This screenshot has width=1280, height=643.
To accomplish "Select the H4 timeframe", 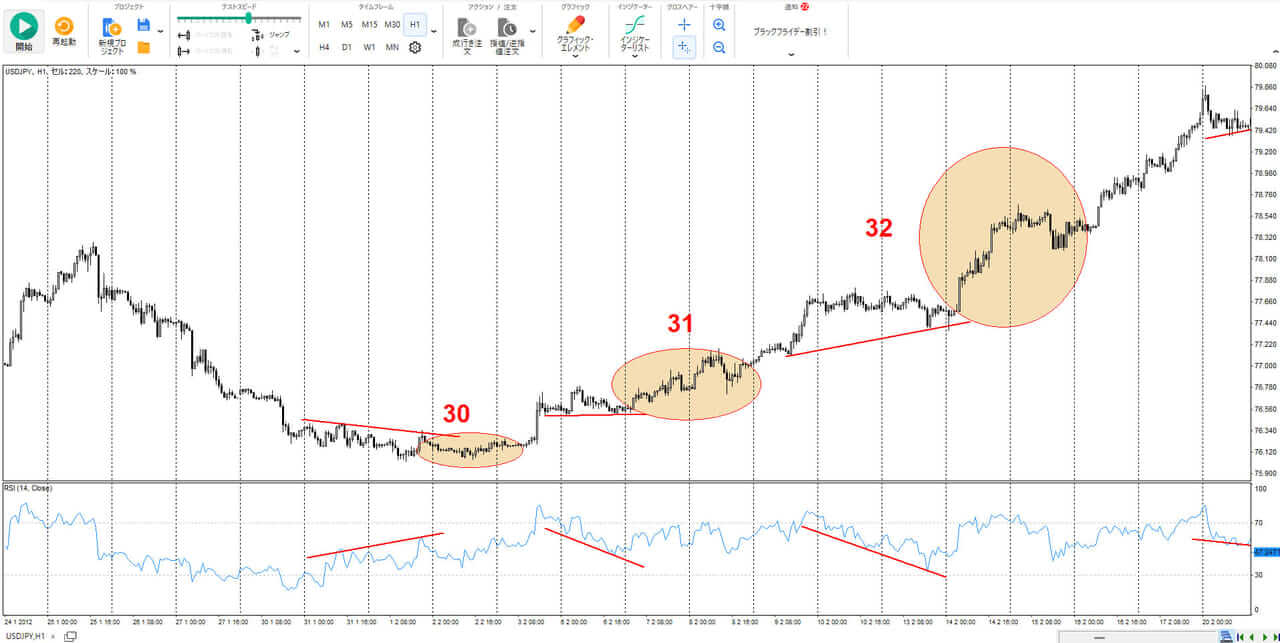I will (324, 47).
